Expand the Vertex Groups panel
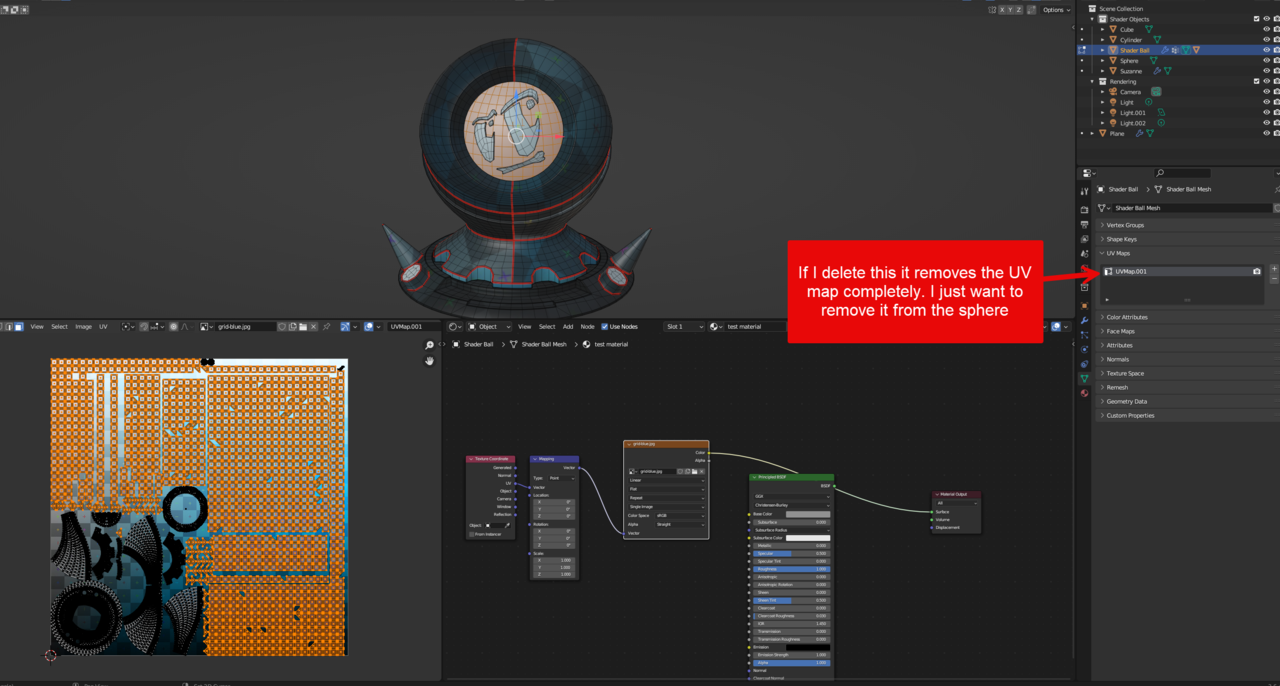The width and height of the screenshot is (1280, 686). [x=1125, y=225]
